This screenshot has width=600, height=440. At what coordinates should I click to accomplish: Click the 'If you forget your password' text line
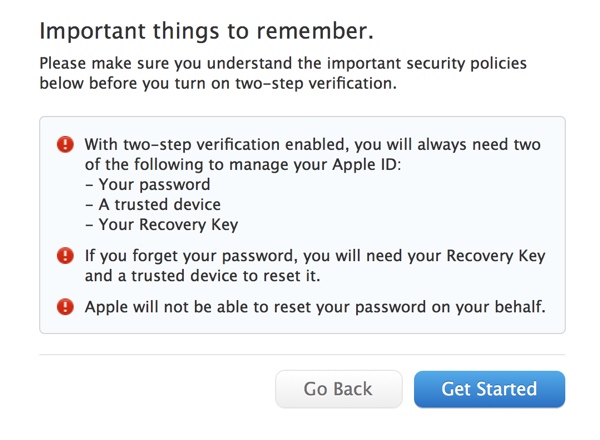point(315,256)
